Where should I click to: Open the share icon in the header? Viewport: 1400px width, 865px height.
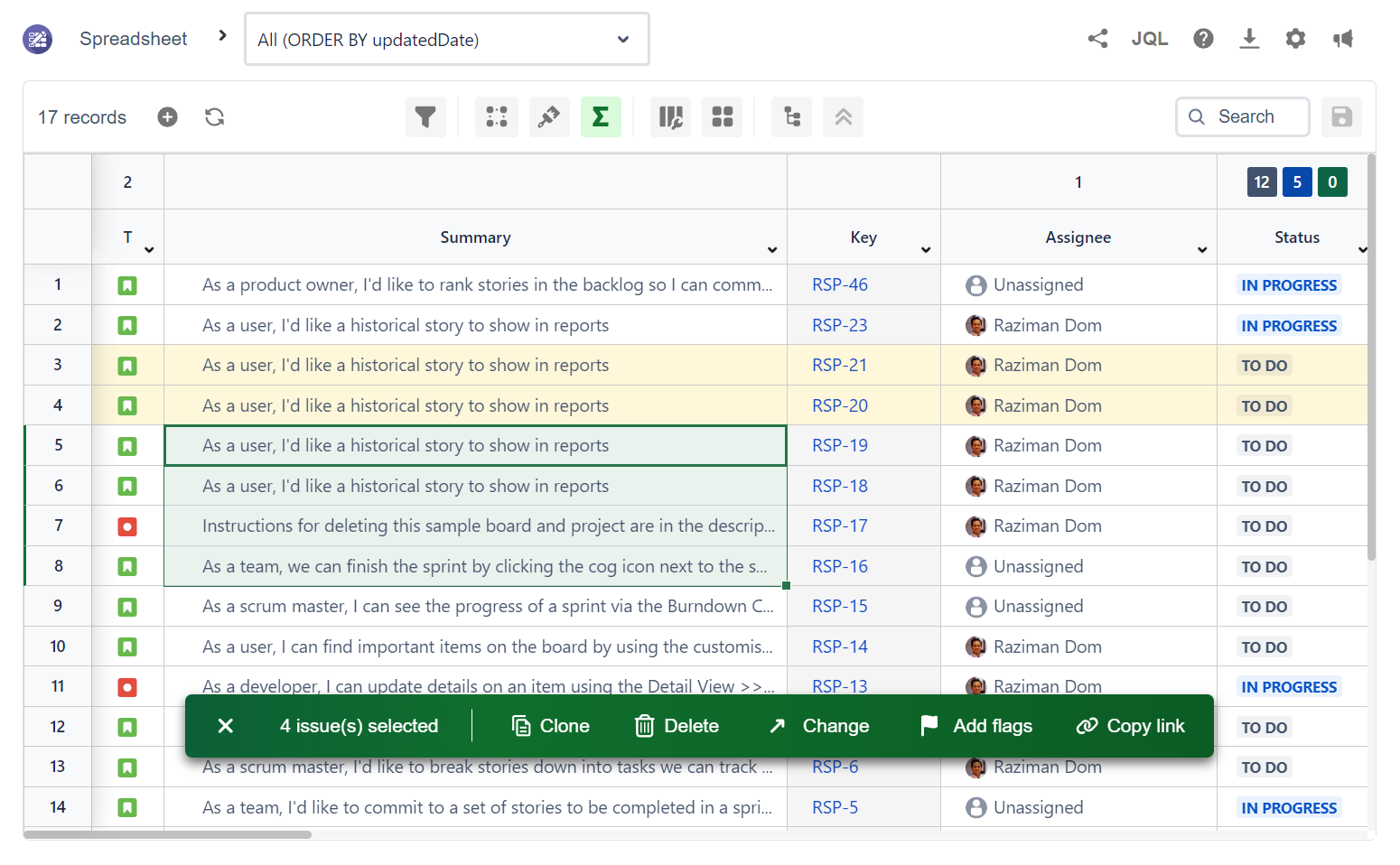(1097, 39)
